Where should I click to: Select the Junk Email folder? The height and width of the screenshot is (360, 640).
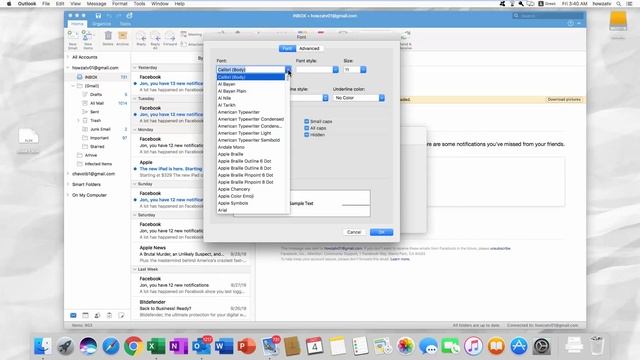[x=100, y=129]
